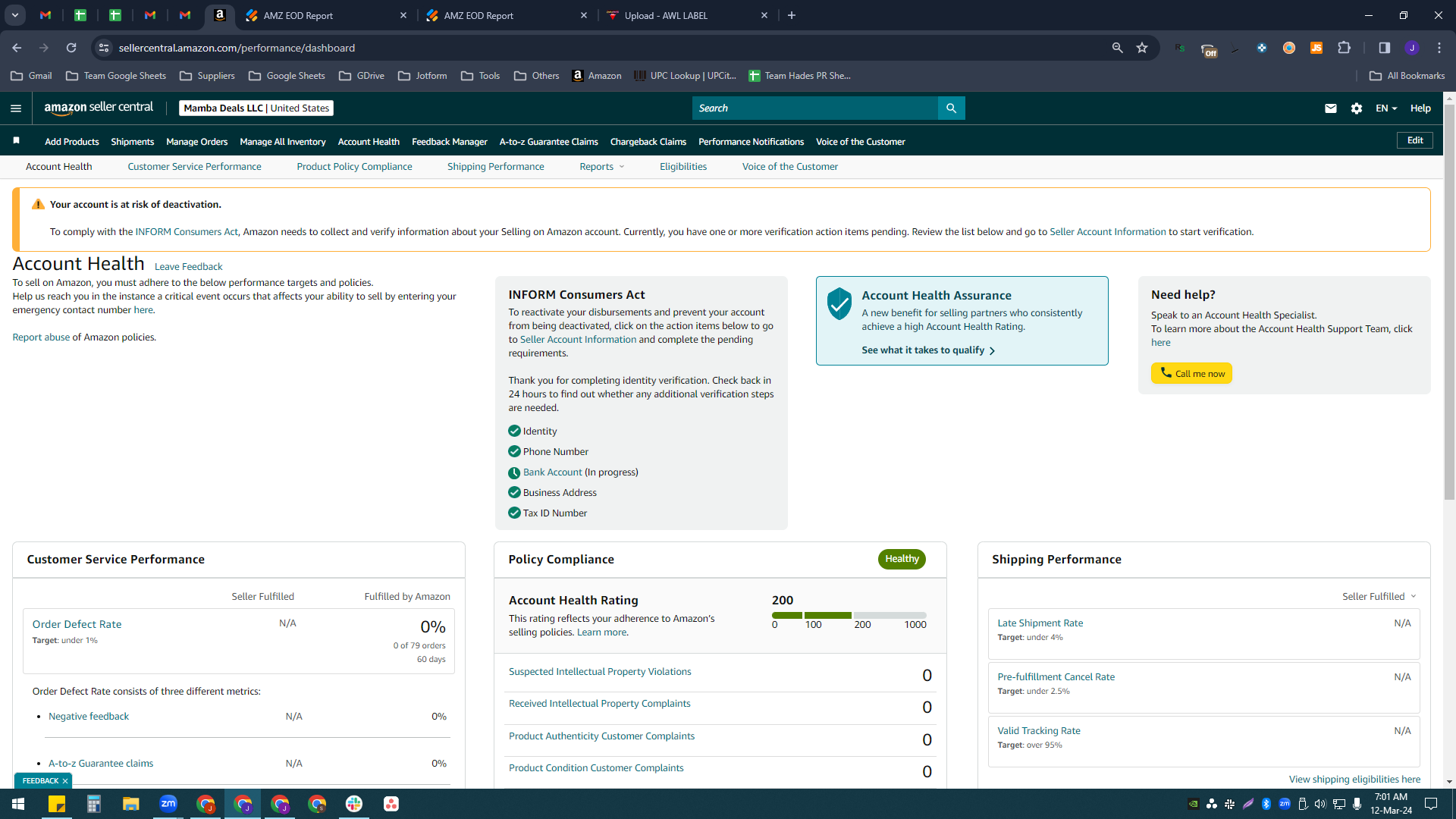Open the Order Defect Rate link
1456x819 pixels.
pyautogui.click(x=77, y=624)
